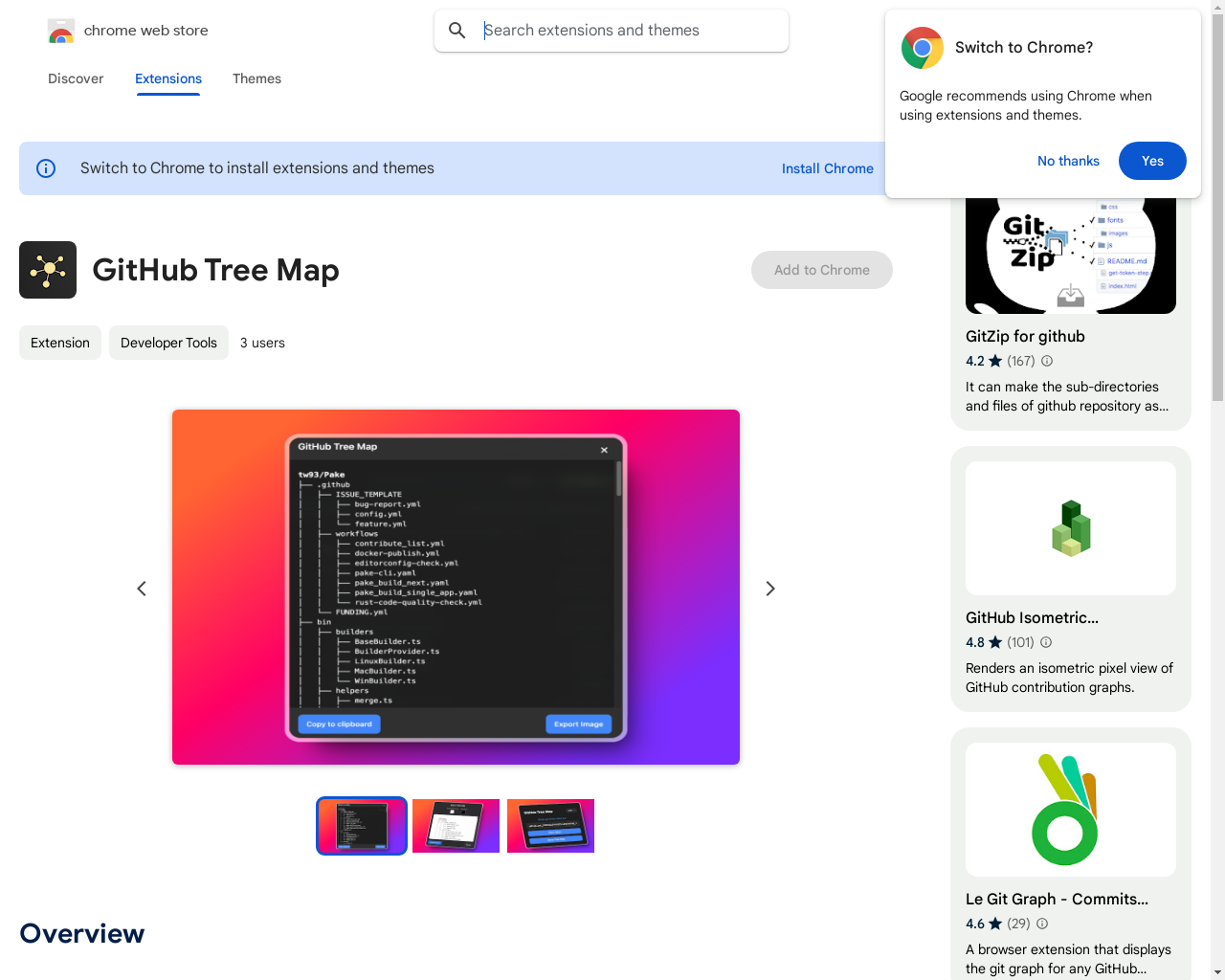Open the GitZip for github title
1225x980 pixels.
[1025, 336]
